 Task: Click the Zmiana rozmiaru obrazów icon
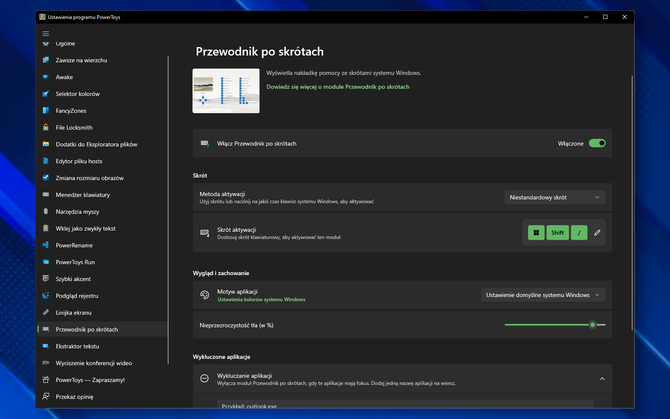point(46,178)
